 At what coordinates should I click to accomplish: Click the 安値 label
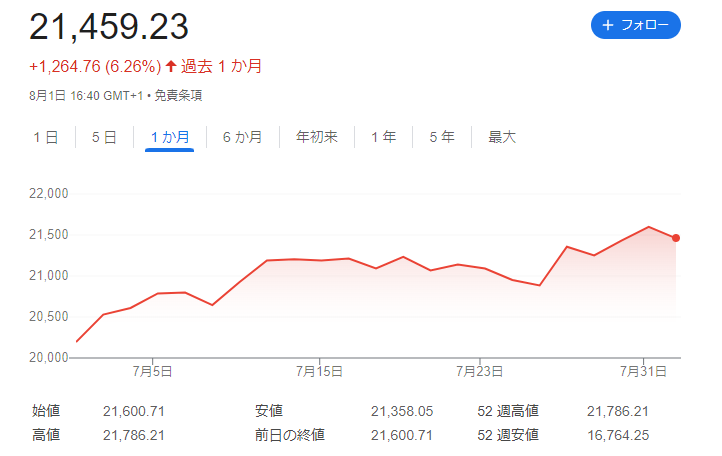(x=269, y=411)
